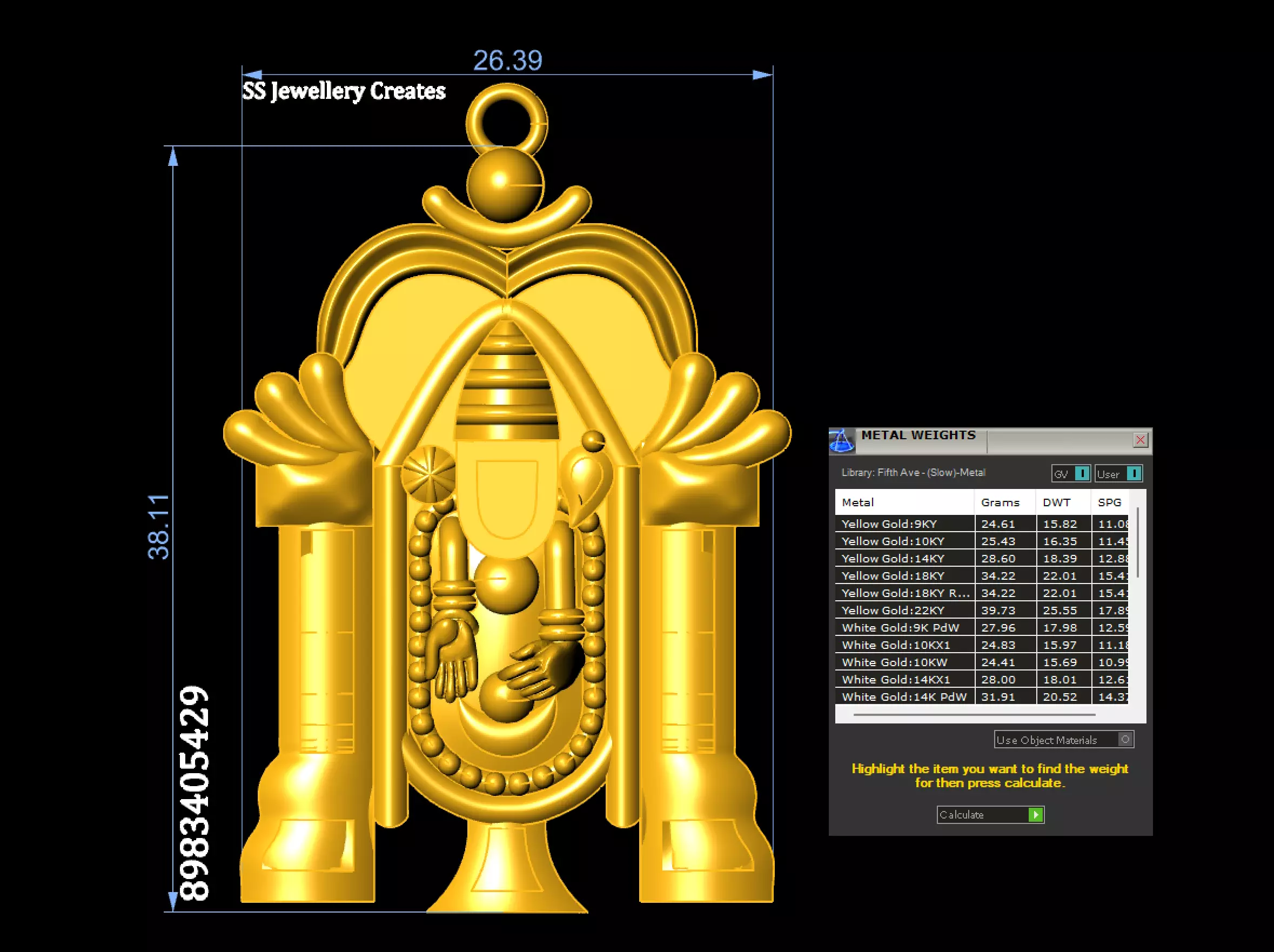This screenshot has height=952, width=1274.
Task: Toggle the GV library switch
Action: pyautogui.click(x=1071, y=473)
